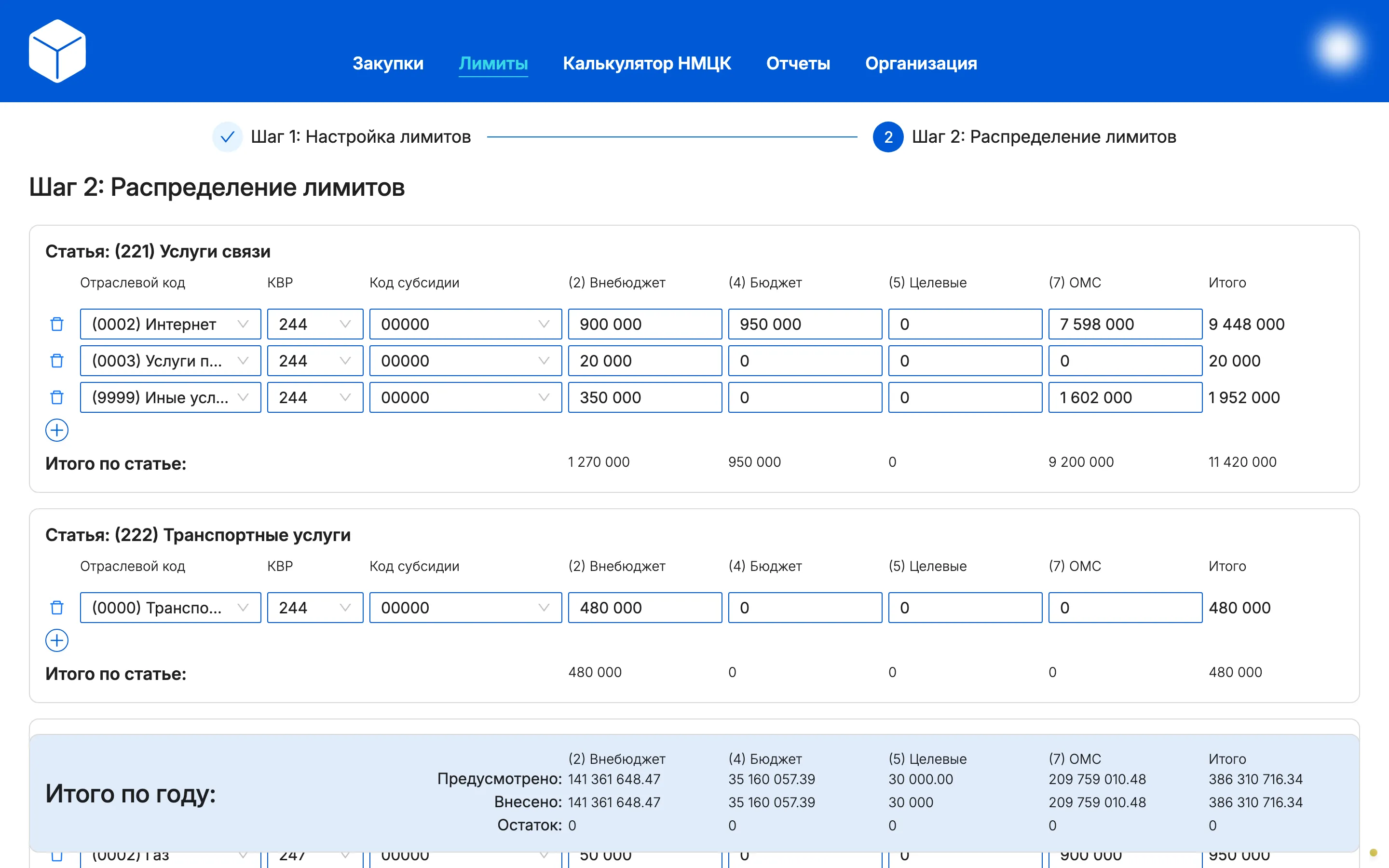Open the blurred user avatar
The image size is (1389, 868).
[1338, 48]
